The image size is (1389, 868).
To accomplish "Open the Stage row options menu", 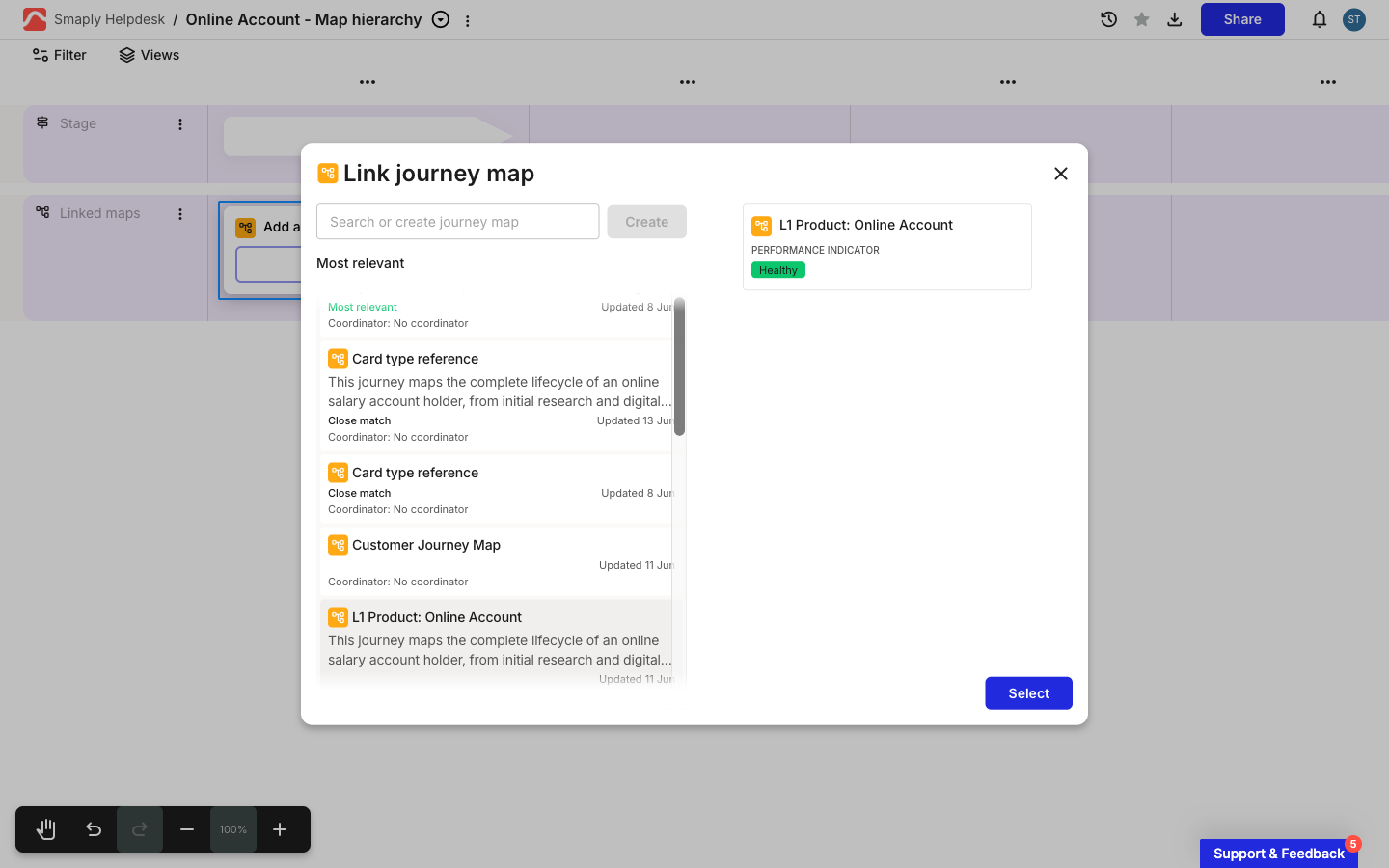I will tap(180, 124).
